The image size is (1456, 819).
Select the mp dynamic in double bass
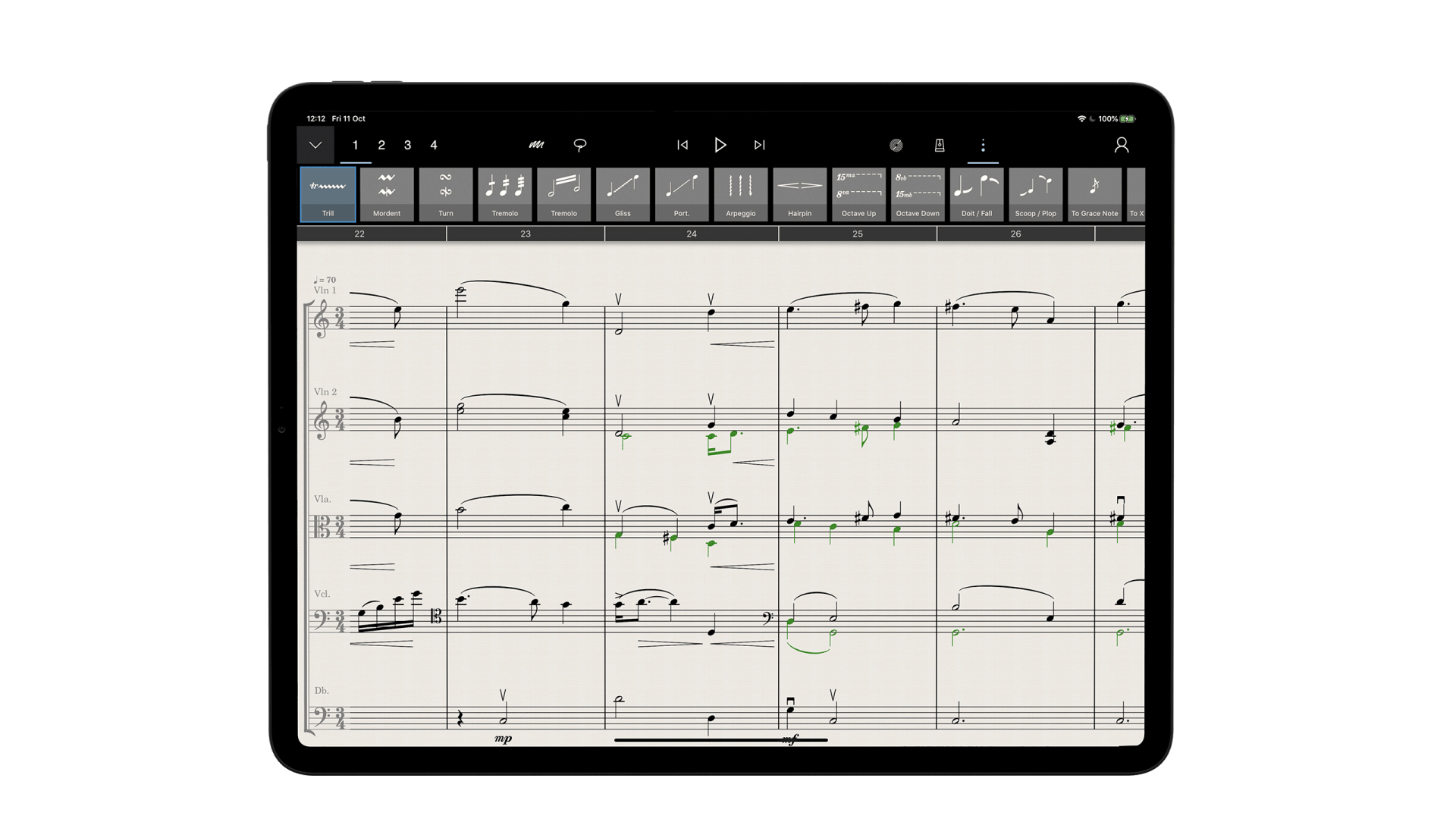504,739
